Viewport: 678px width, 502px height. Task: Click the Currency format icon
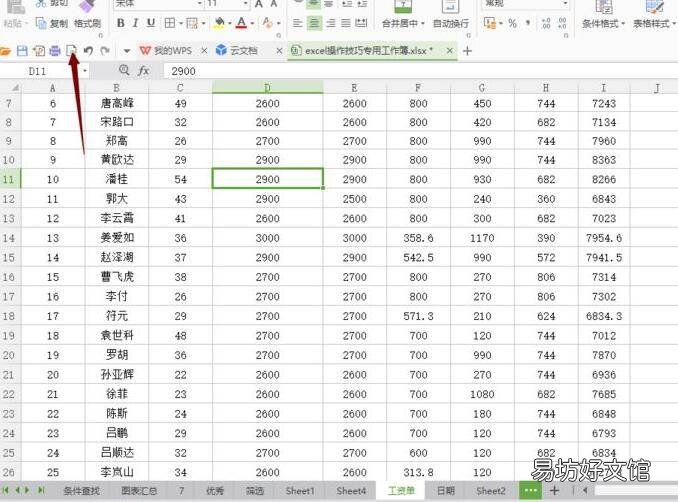click(490, 23)
